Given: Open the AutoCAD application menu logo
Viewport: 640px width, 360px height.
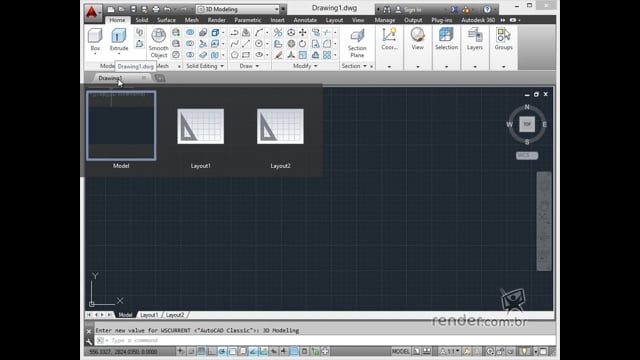Looking at the screenshot, I should tap(92, 12).
